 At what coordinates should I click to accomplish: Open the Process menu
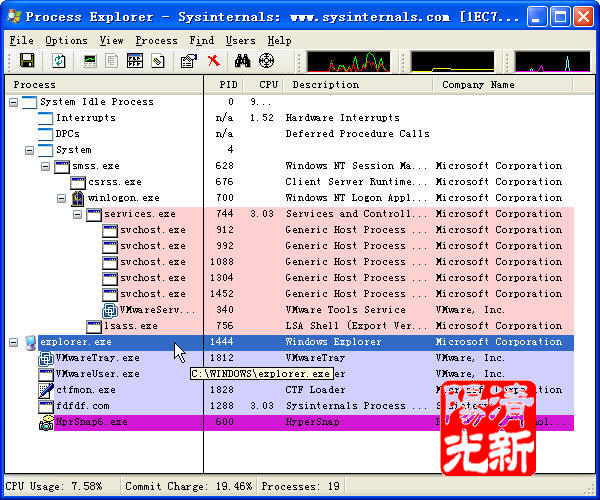156,40
